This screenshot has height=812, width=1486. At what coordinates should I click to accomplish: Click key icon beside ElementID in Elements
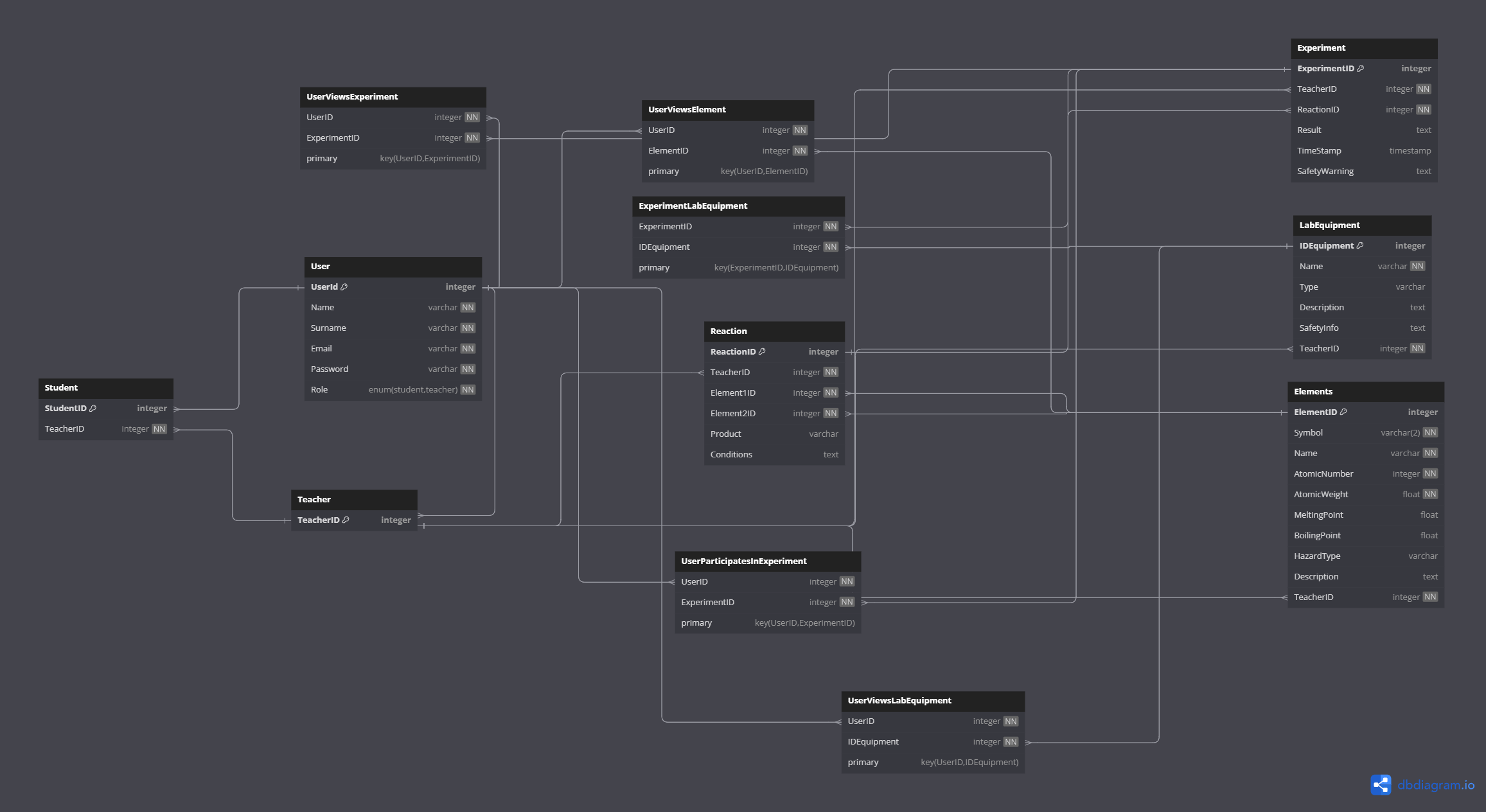pyautogui.click(x=1343, y=412)
